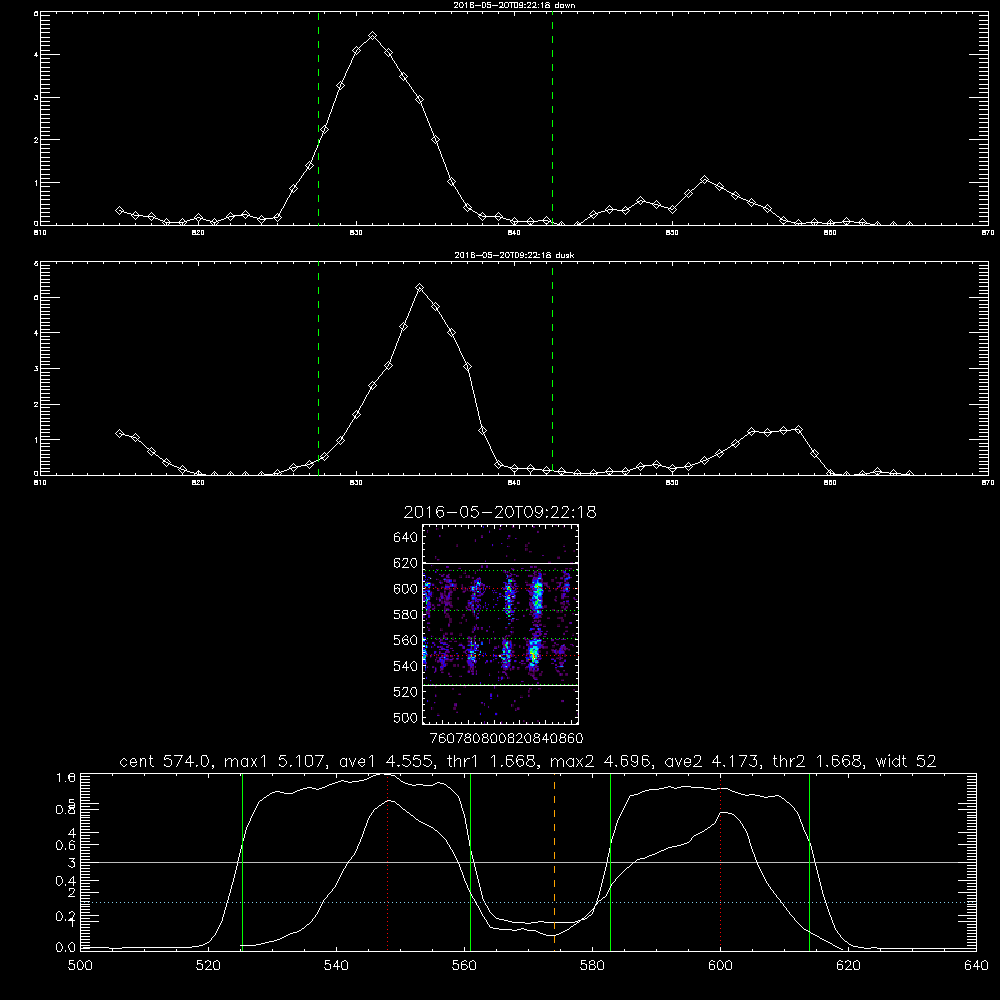Click the blue dotted threshold line in profile plot

click(x=528, y=902)
